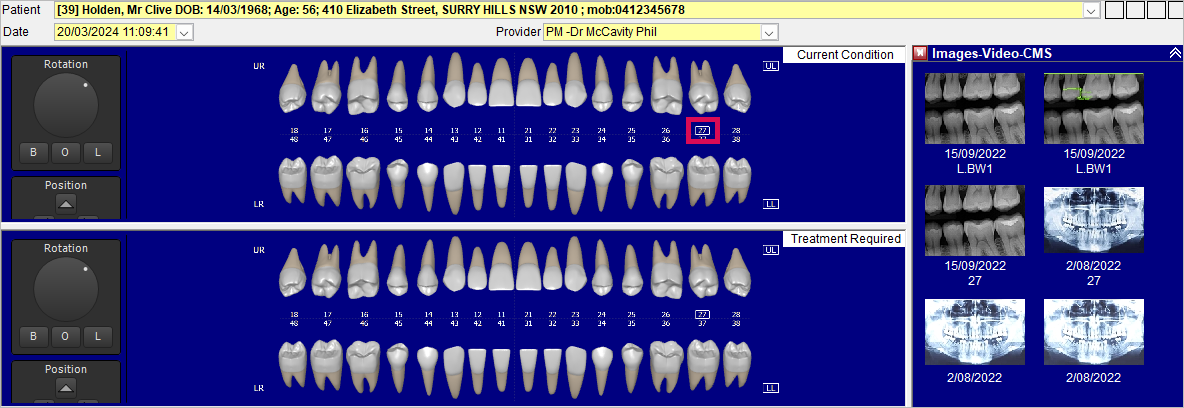Toggle the LL quadrant in Current Condition
The height and width of the screenshot is (408, 1184).
click(x=770, y=203)
